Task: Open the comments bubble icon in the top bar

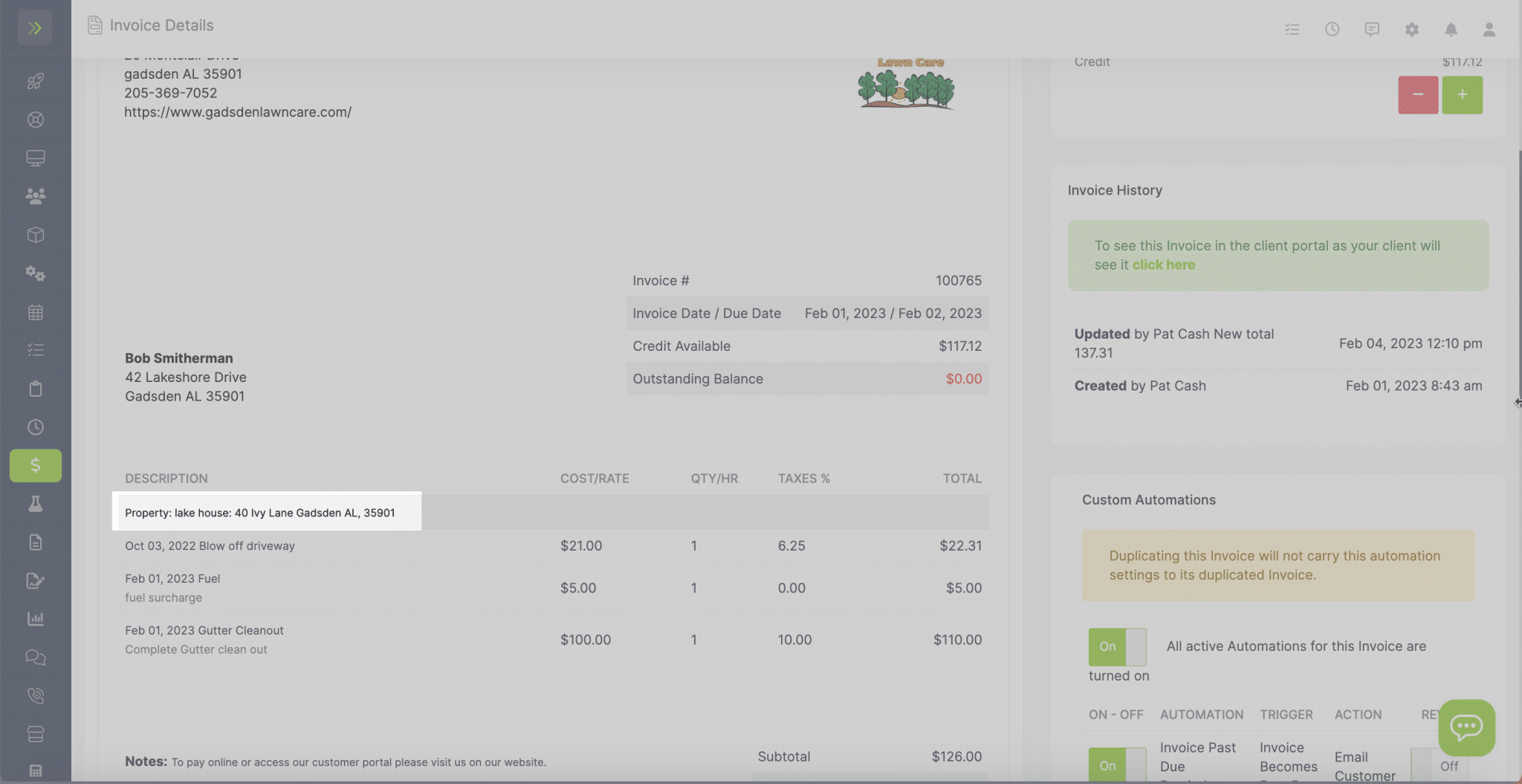Action: [1372, 29]
